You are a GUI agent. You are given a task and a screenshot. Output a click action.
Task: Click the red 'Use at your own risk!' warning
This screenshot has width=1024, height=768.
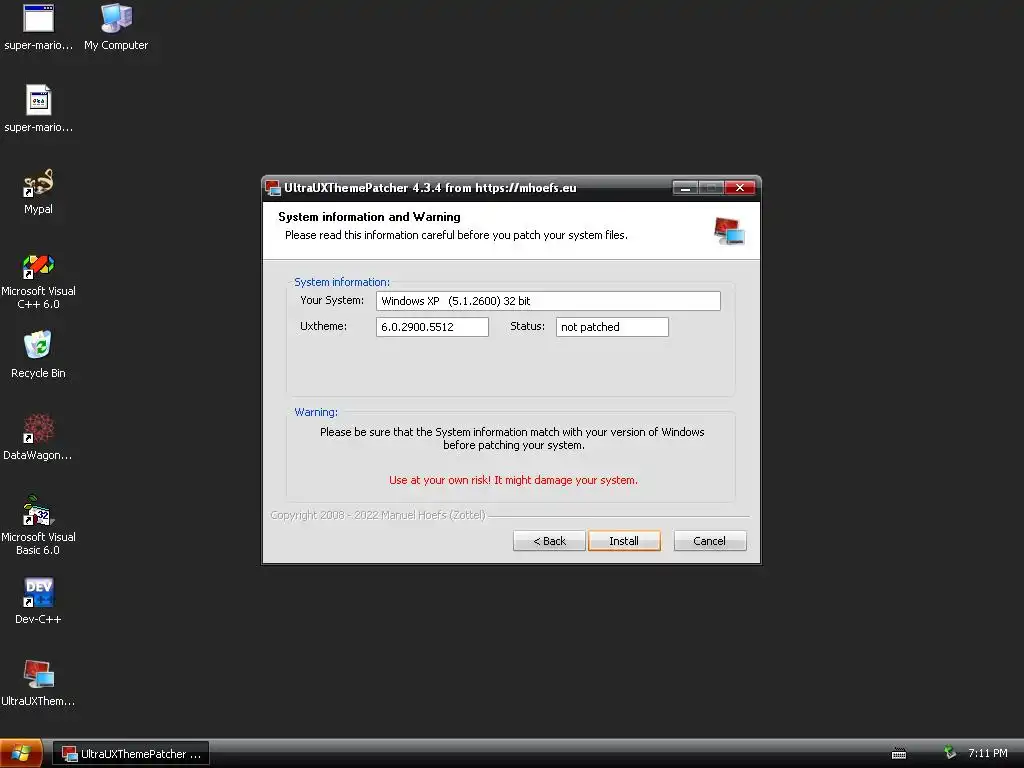[513, 480]
